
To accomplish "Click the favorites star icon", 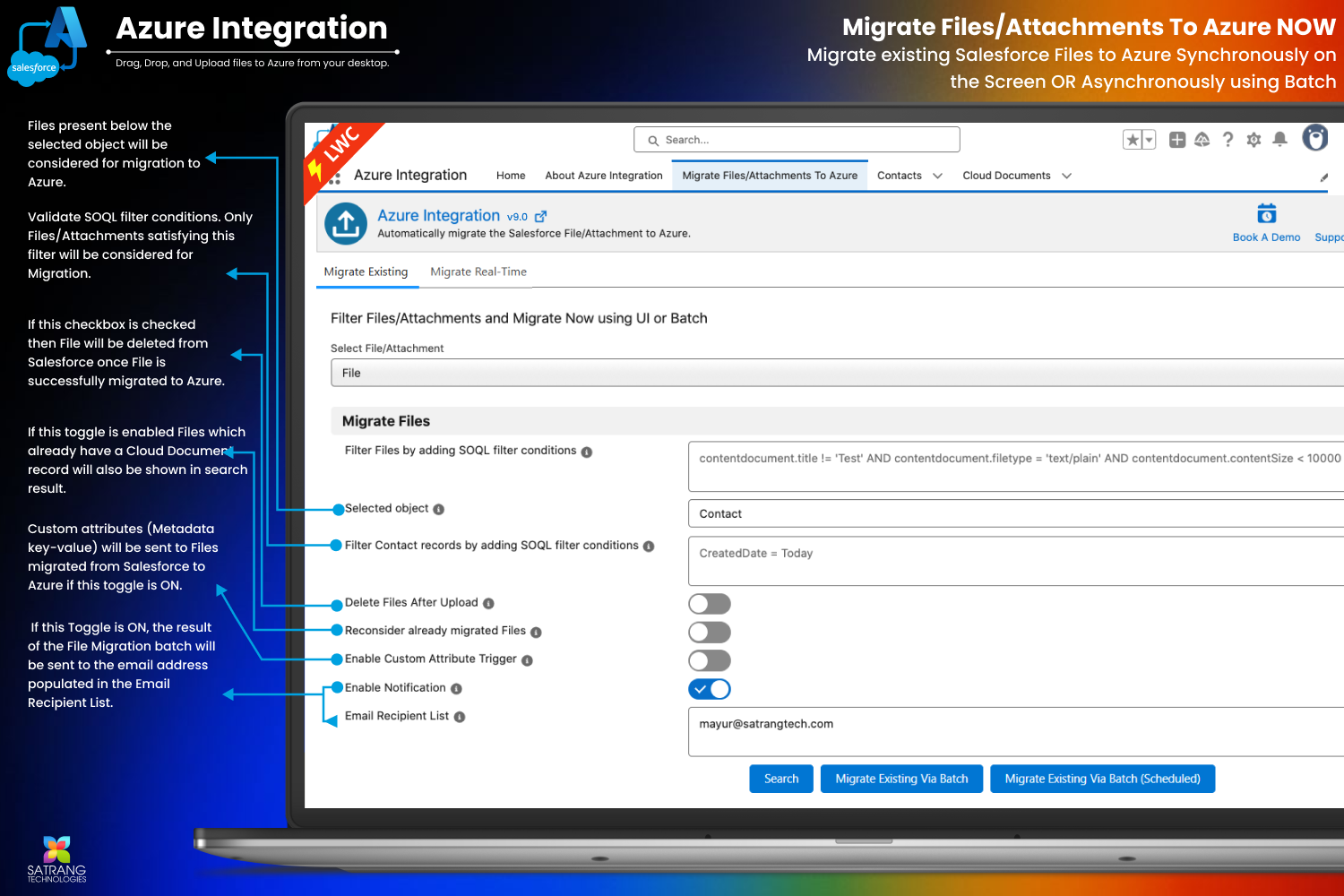I will [1133, 140].
